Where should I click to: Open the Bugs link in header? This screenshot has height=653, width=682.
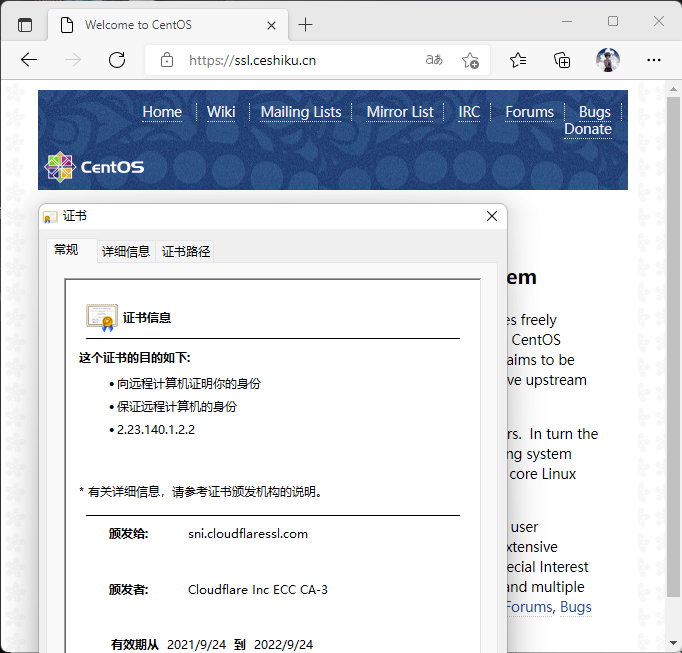[x=595, y=112]
